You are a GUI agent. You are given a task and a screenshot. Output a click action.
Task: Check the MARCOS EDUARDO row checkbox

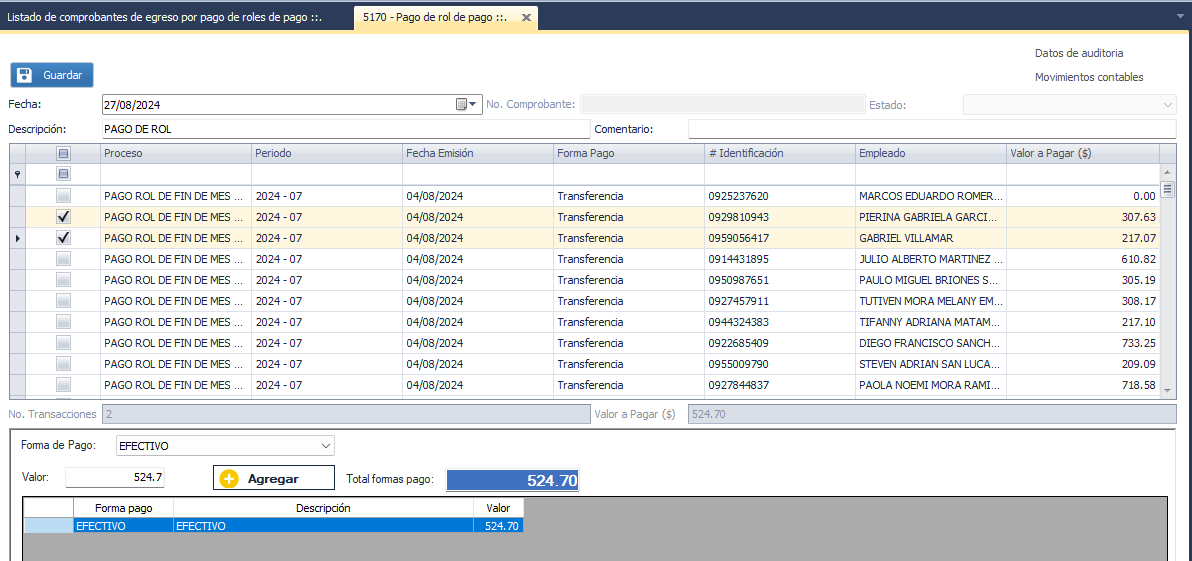pyautogui.click(x=64, y=196)
